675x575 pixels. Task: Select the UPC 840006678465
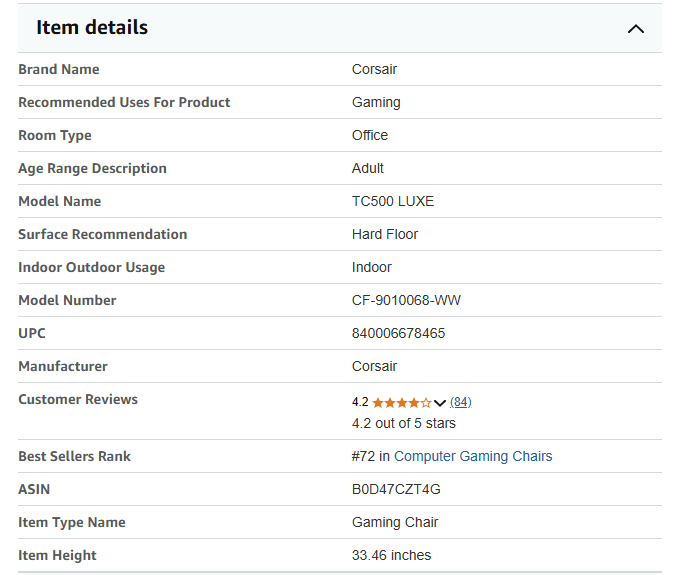tap(399, 334)
